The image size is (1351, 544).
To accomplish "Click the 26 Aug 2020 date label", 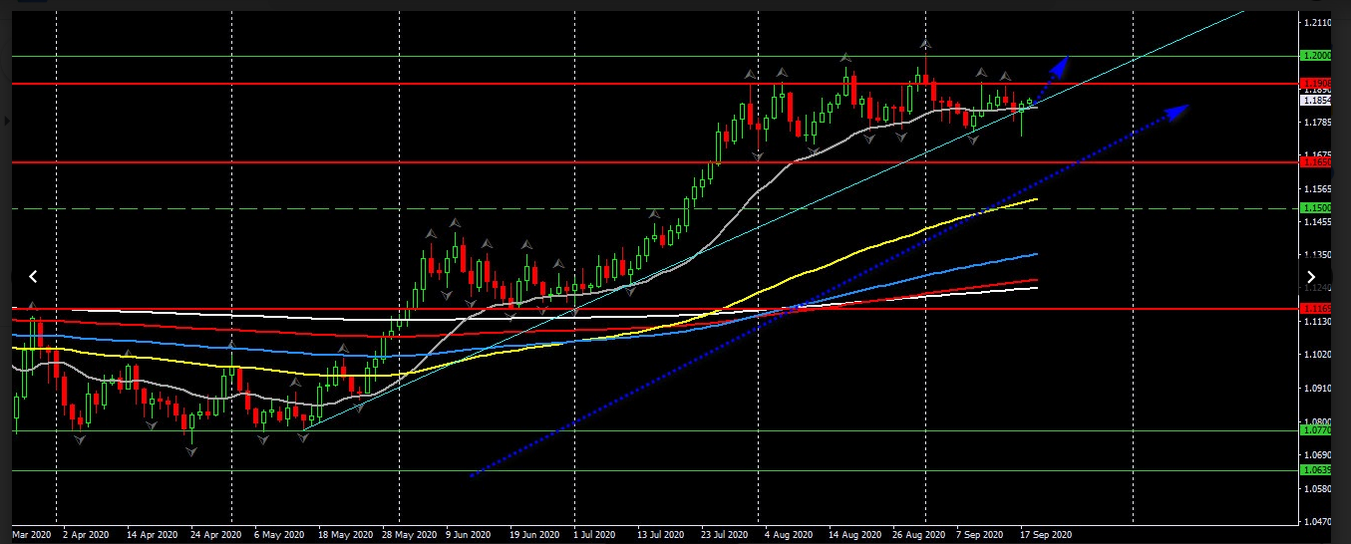I will [917, 535].
